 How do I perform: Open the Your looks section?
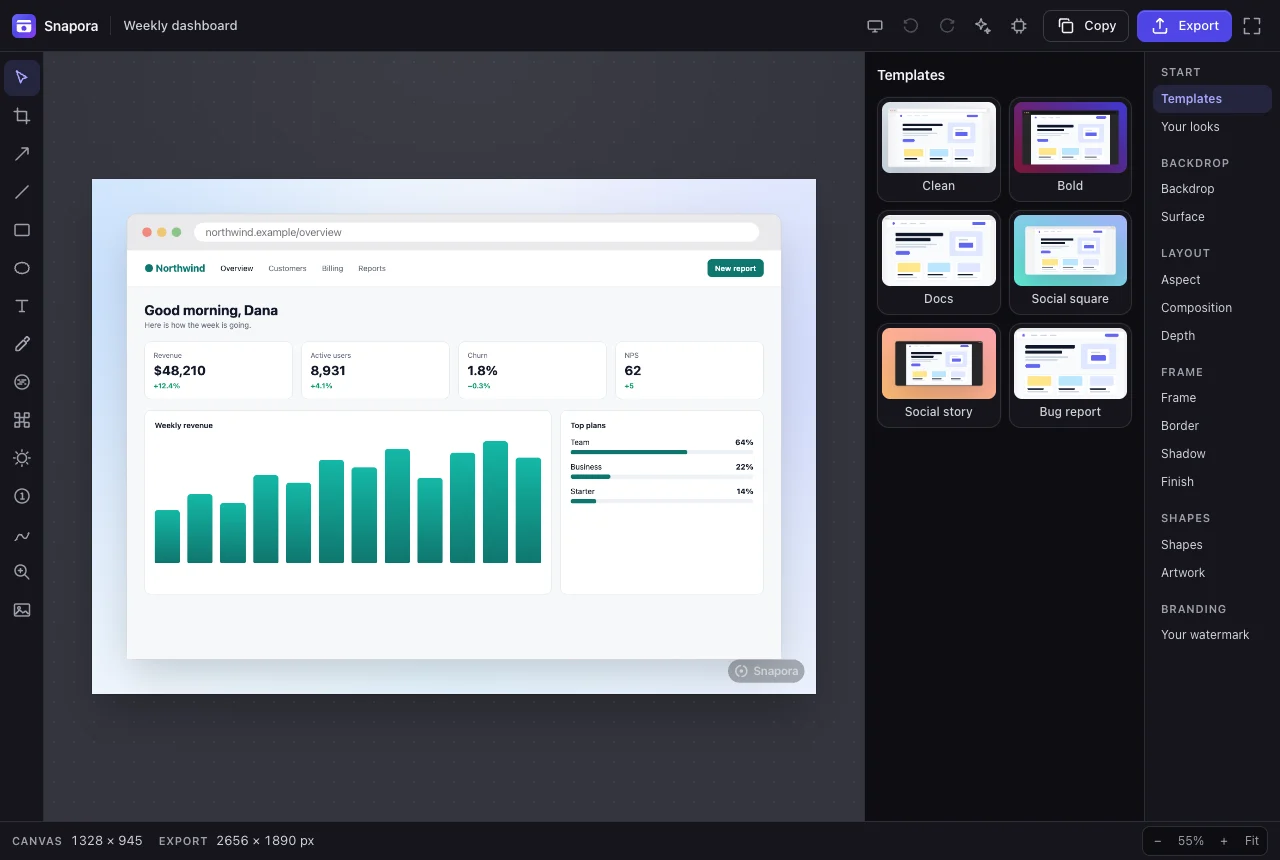point(1212,127)
